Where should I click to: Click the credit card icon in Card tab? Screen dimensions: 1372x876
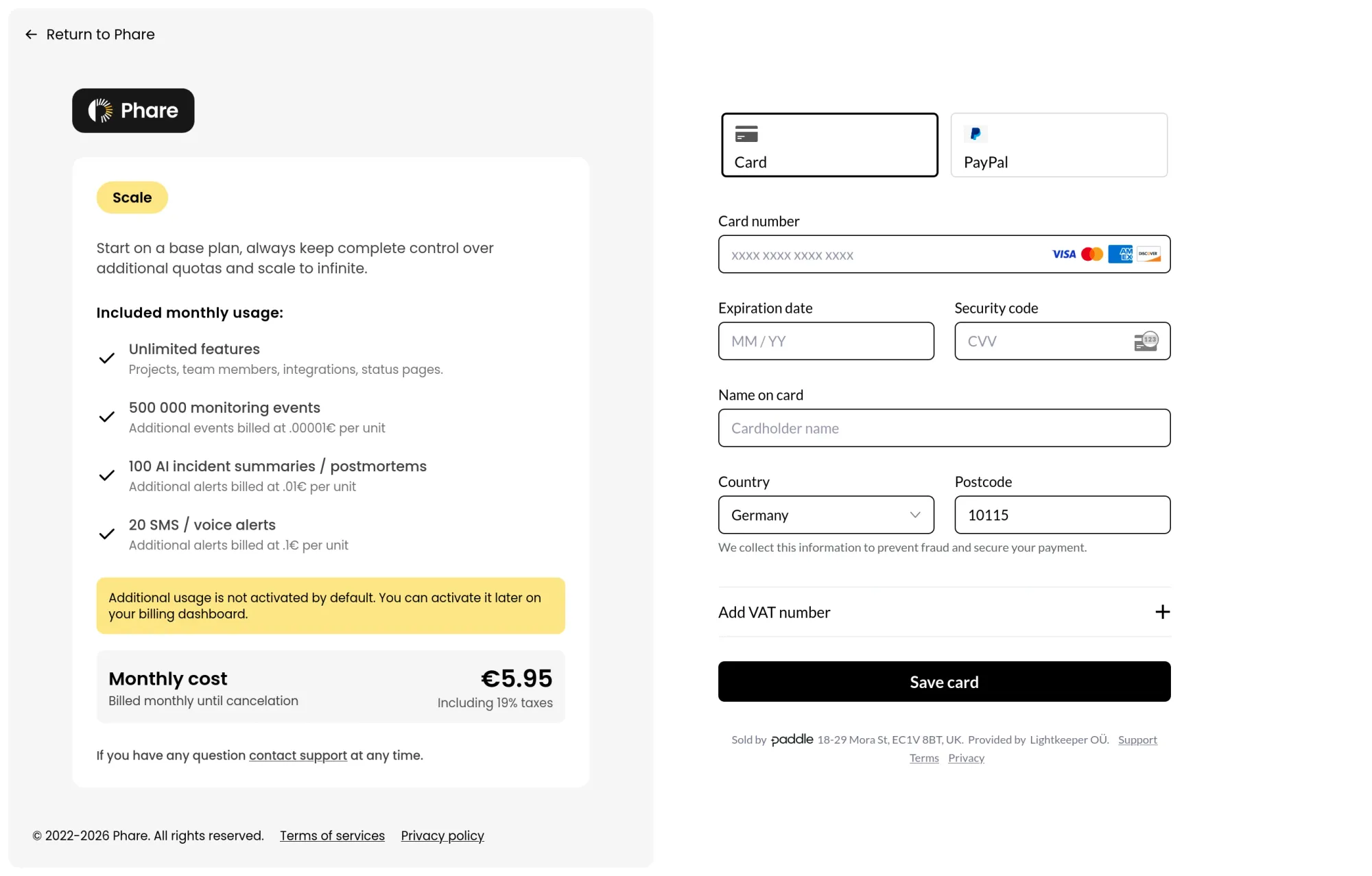click(x=746, y=134)
